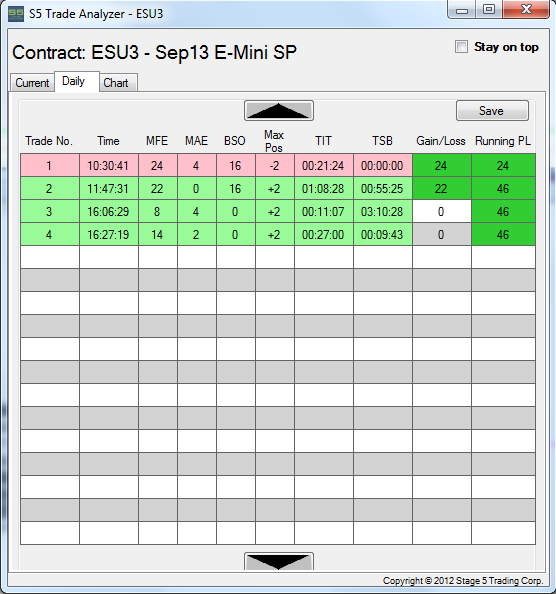Maximize the S5 Trade Analyzer window
This screenshot has height=594, width=556.
click(x=489, y=9)
